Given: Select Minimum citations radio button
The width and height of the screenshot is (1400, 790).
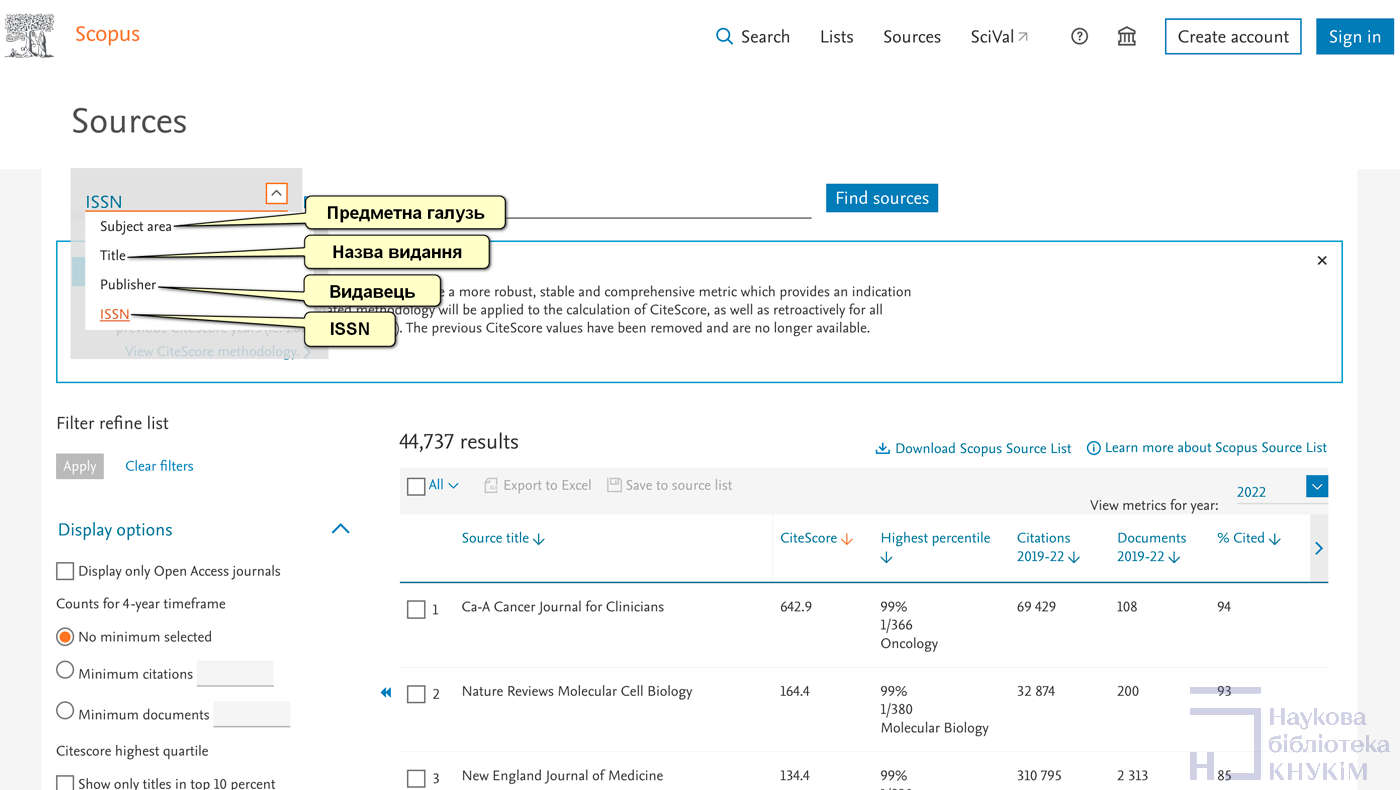Looking at the screenshot, I should pyautogui.click(x=66, y=671).
